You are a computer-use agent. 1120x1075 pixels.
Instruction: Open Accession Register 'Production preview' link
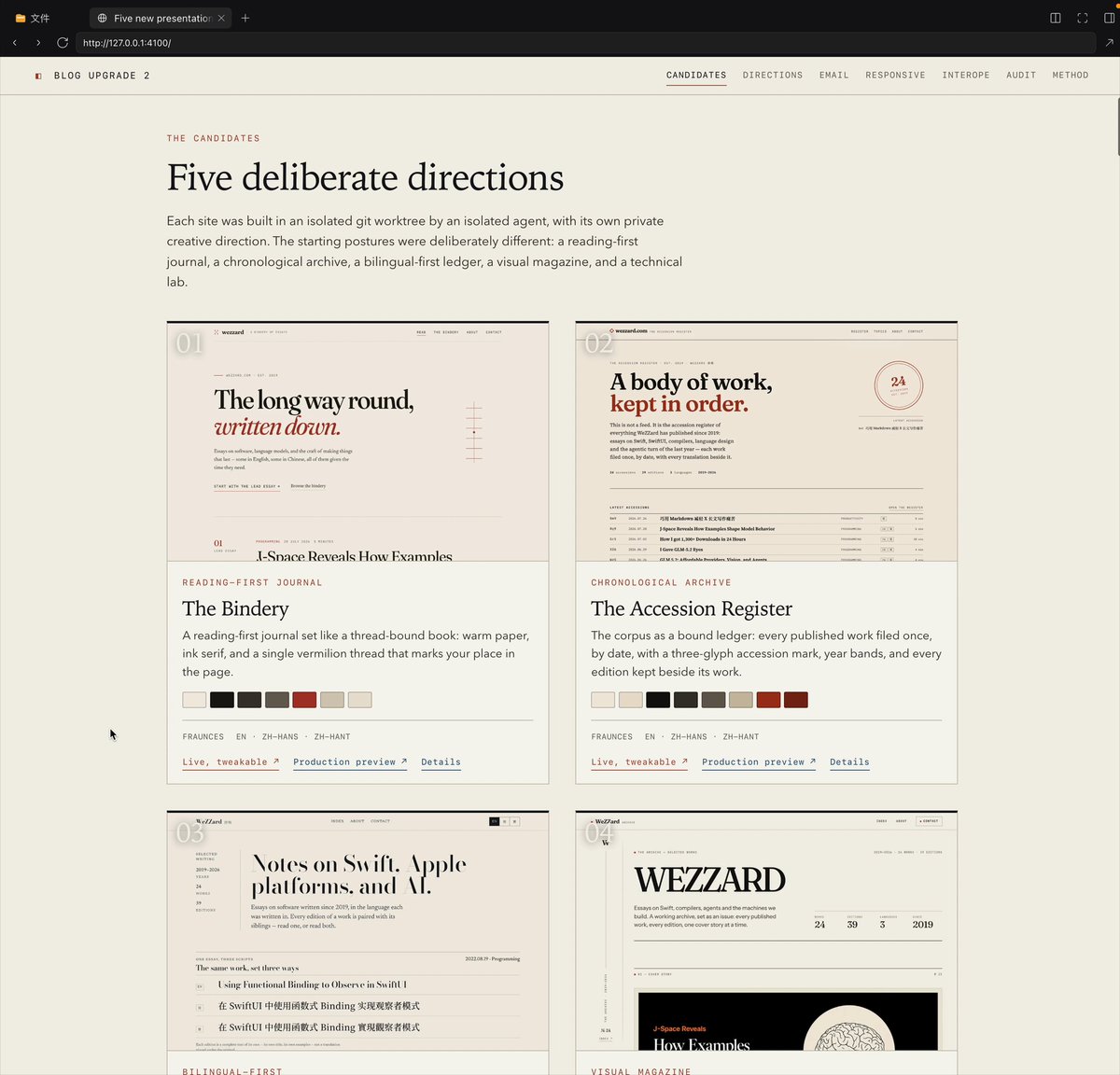click(759, 762)
